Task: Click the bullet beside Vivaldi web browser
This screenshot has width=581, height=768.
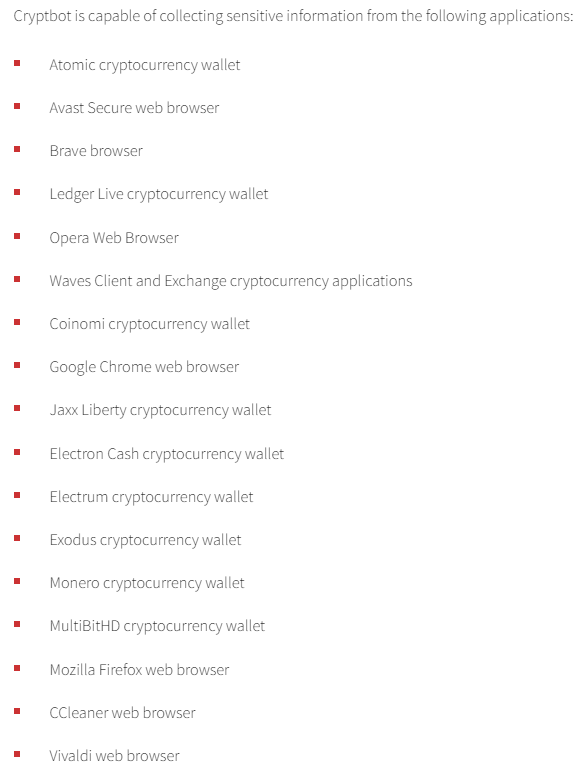Action: [17, 754]
